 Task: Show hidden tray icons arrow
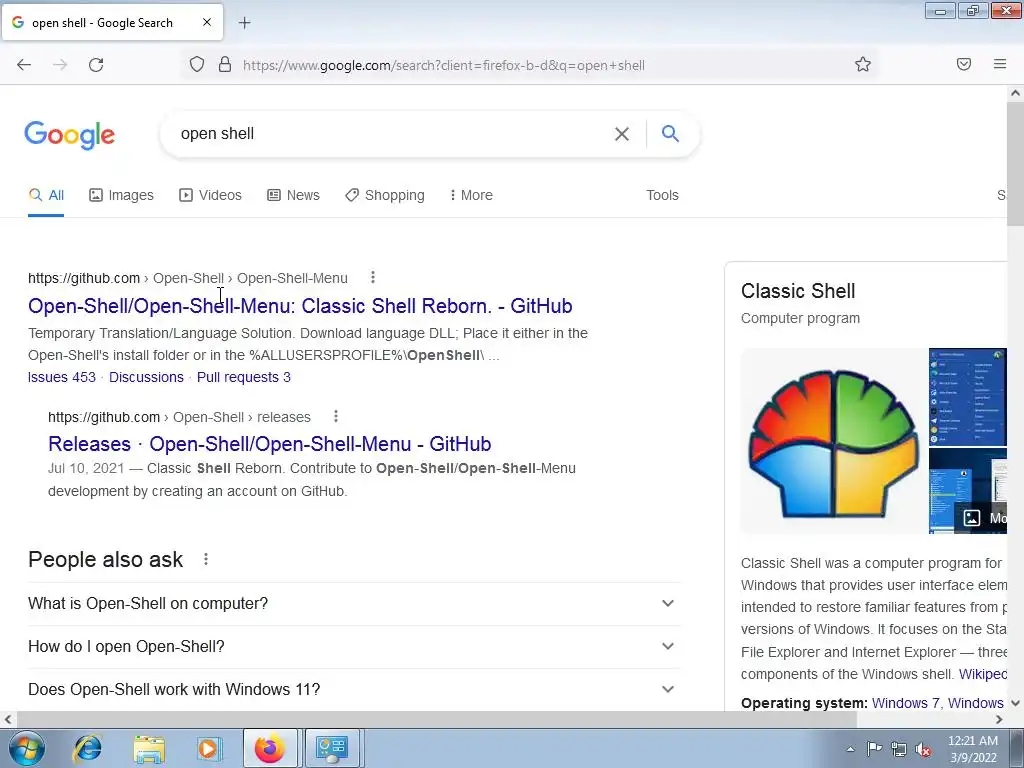(850, 749)
